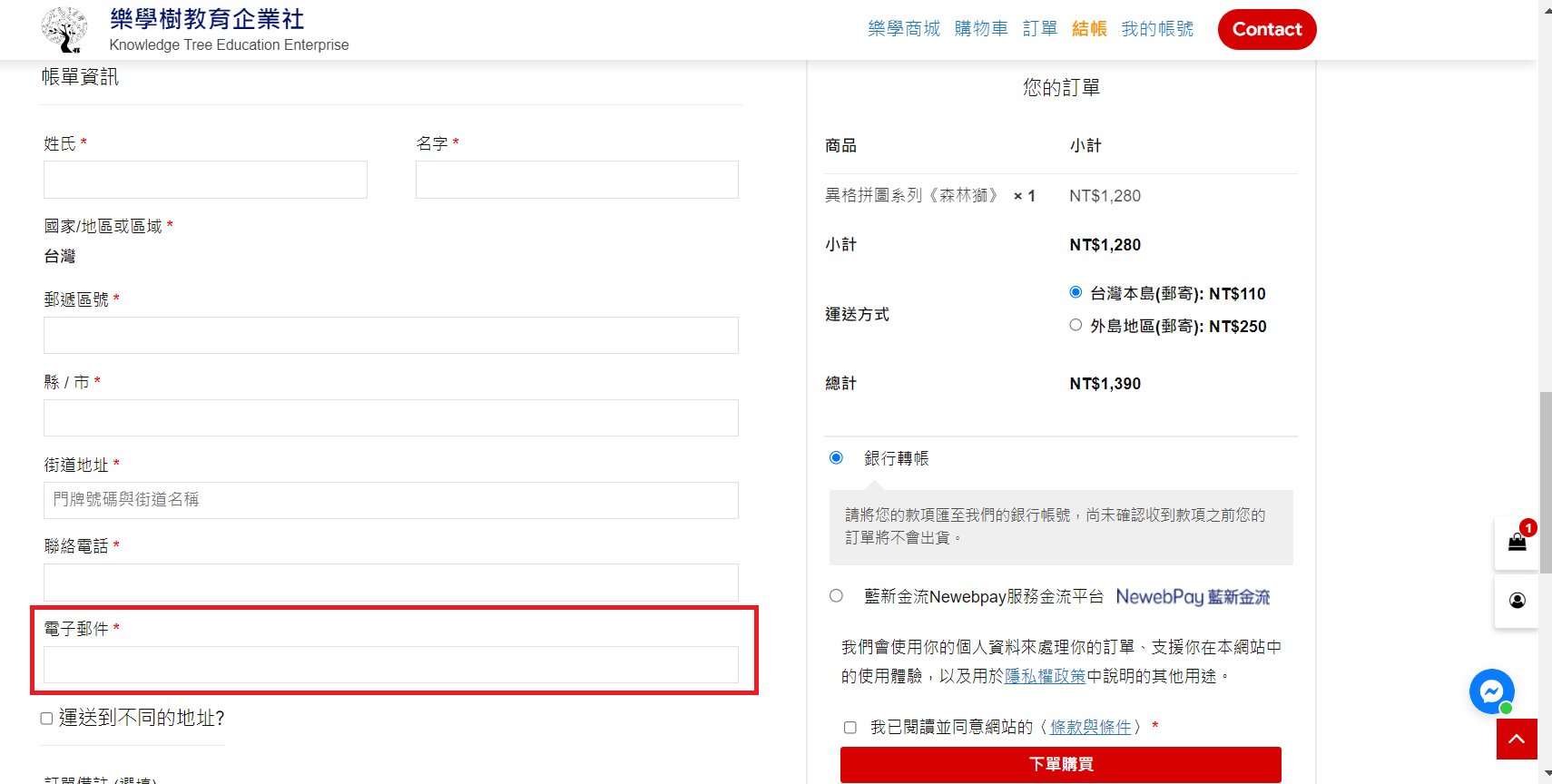Choose 銀行轉帳 payment method
1552x784 pixels.
coord(836,458)
